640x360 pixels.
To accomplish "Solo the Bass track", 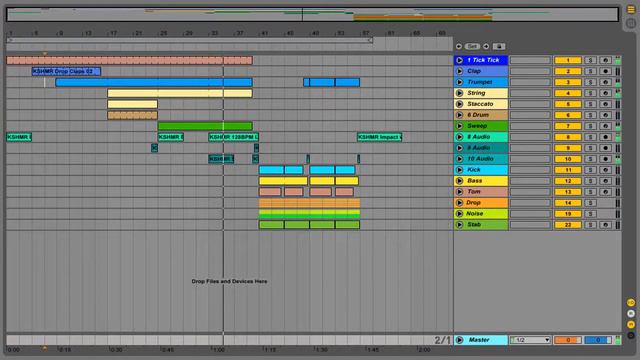I will pyautogui.click(x=590, y=181).
